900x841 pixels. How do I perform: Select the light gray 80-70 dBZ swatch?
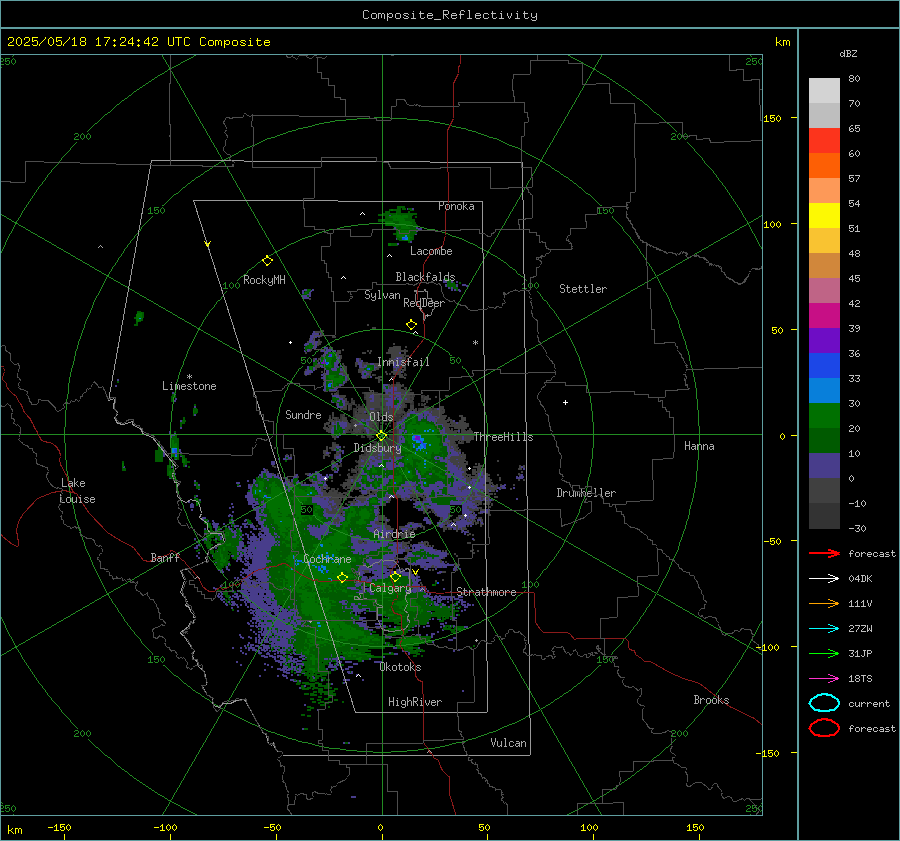pyautogui.click(x=824, y=91)
